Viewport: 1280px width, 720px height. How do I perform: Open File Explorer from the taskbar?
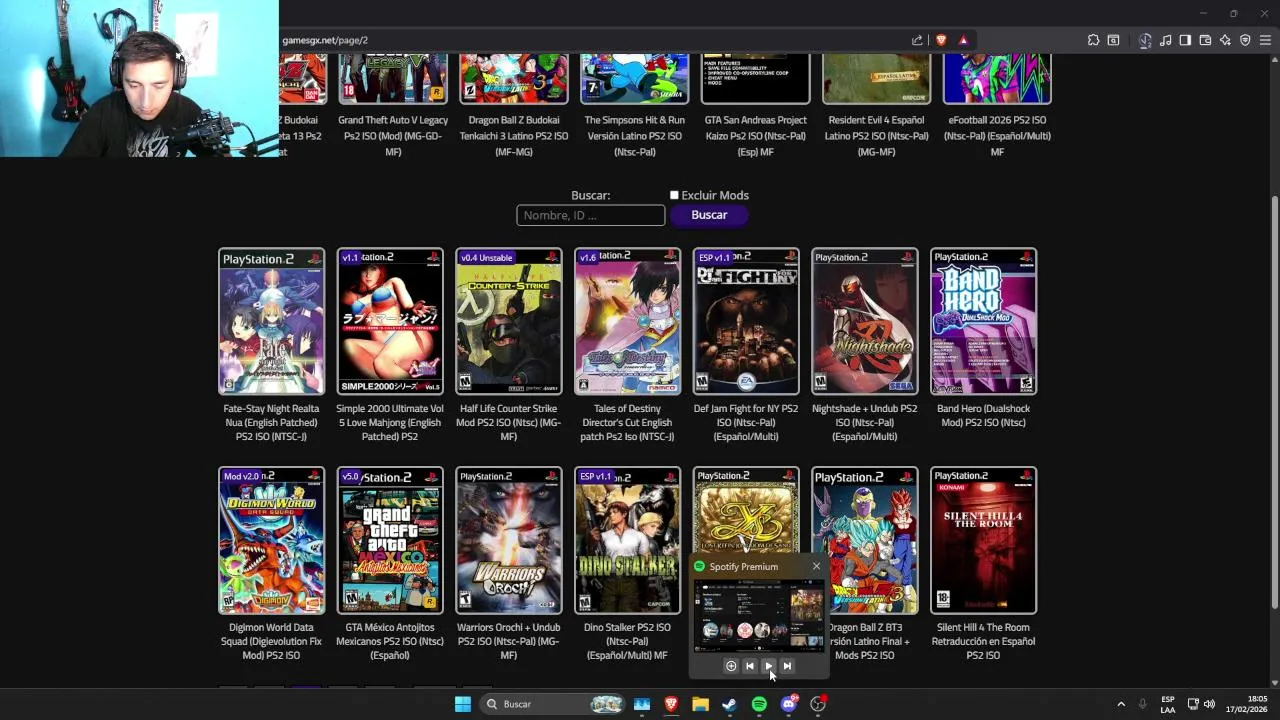point(700,704)
